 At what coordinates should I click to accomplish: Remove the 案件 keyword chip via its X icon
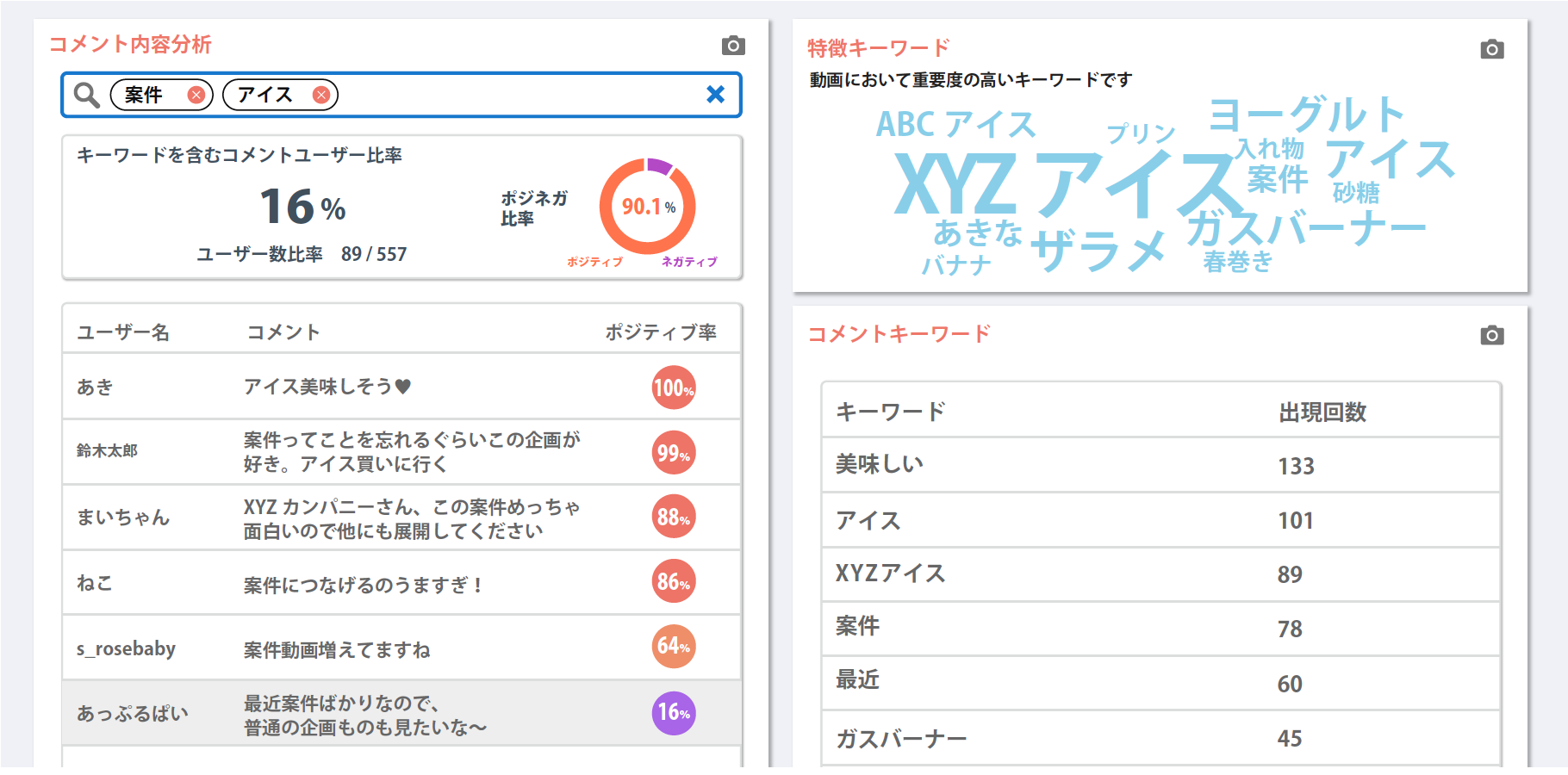(x=197, y=95)
